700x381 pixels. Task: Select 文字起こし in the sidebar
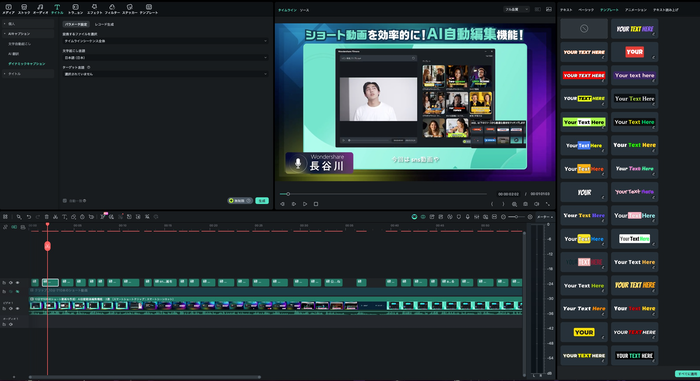coord(19,44)
